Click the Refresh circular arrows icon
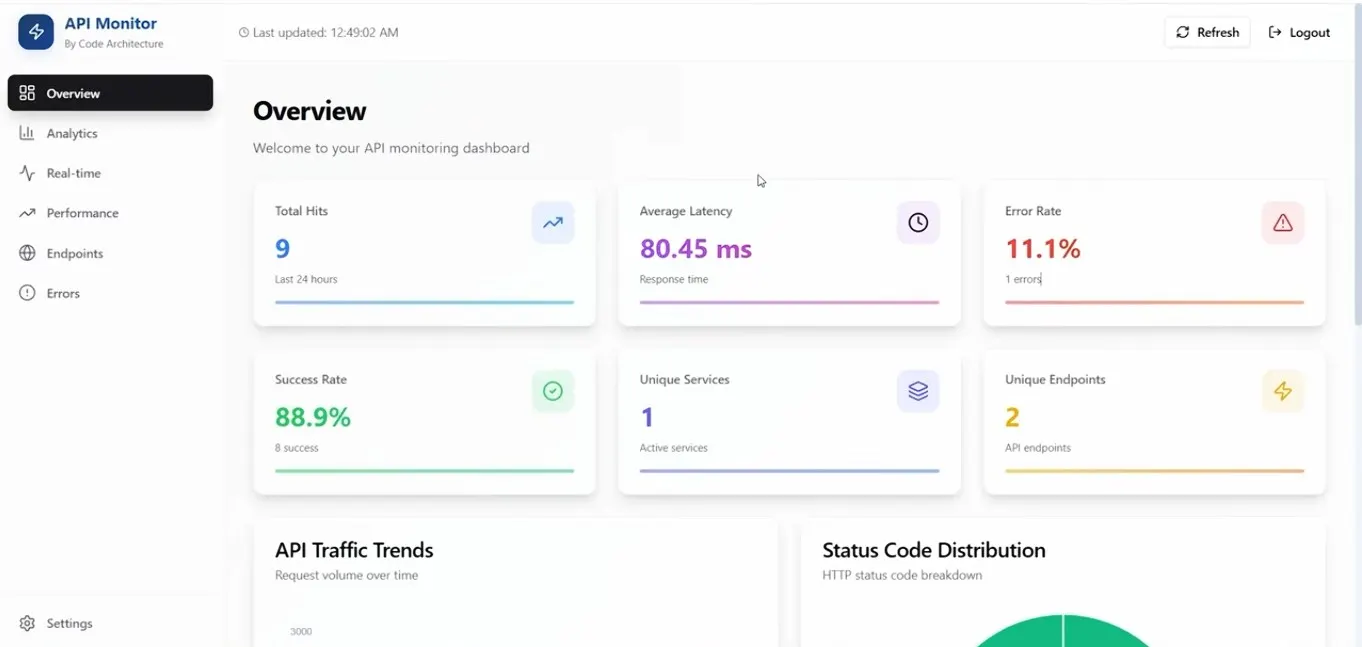Viewport: 1362px width, 647px height. [x=1183, y=32]
